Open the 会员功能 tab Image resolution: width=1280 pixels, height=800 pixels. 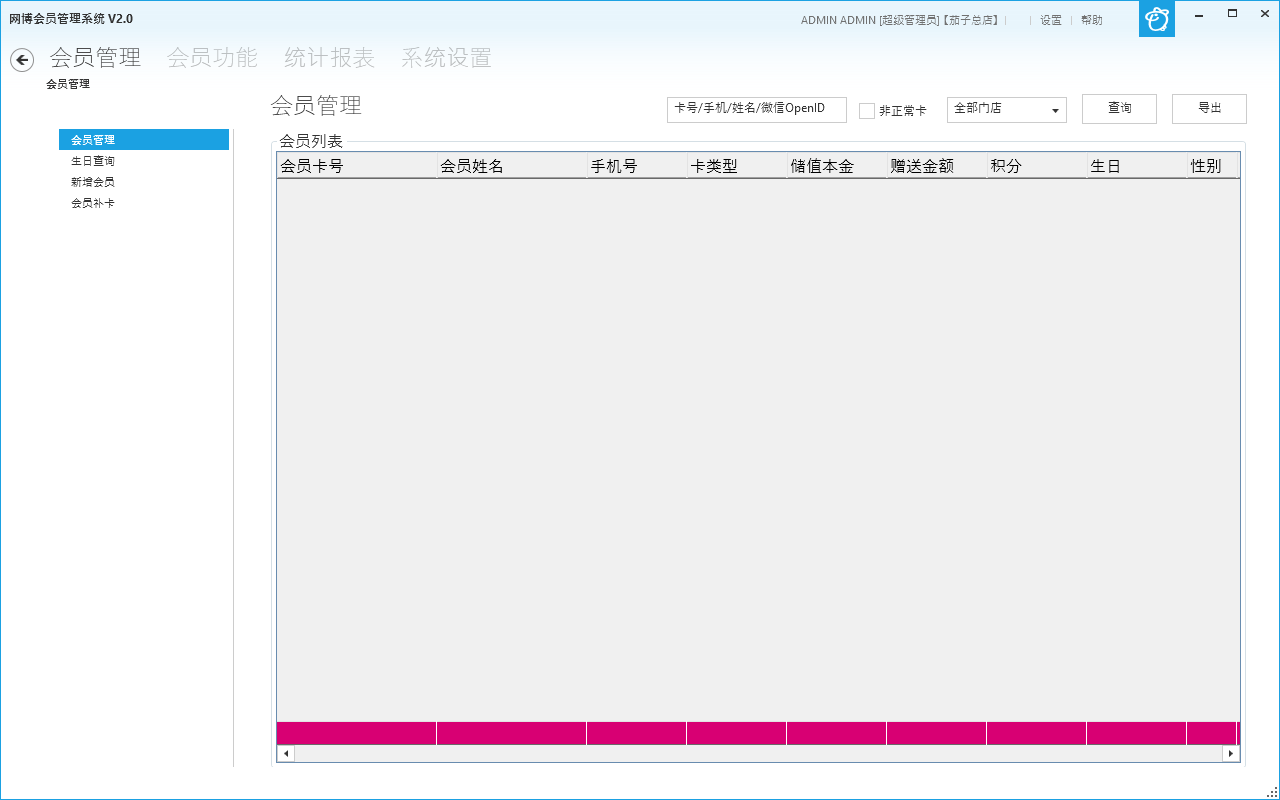(x=212, y=58)
